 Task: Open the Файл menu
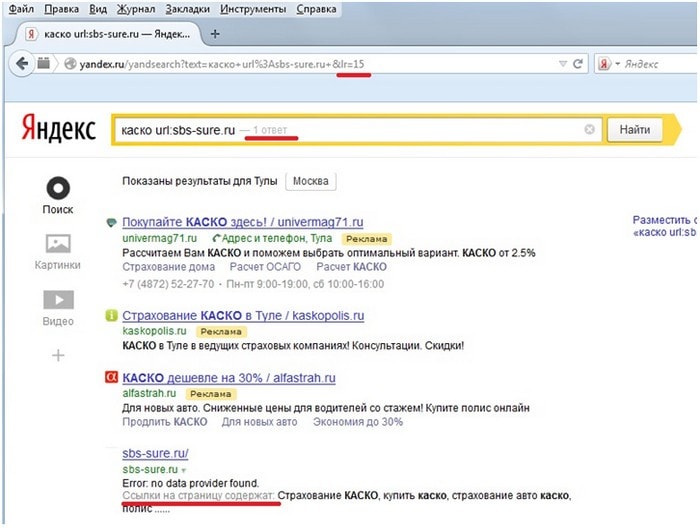[x=21, y=9]
